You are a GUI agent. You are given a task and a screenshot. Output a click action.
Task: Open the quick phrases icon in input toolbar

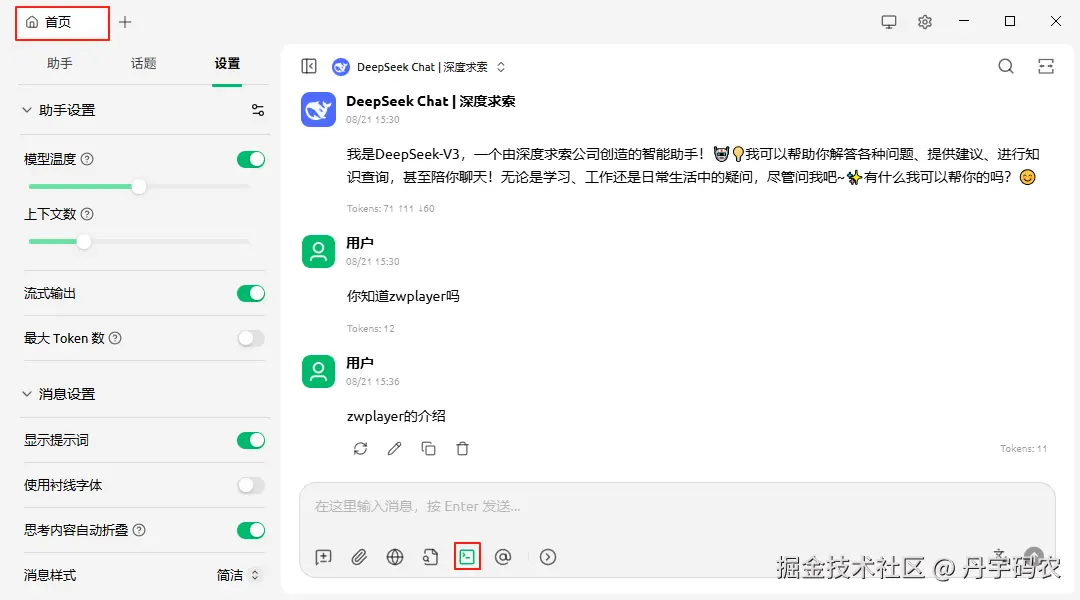coord(323,557)
